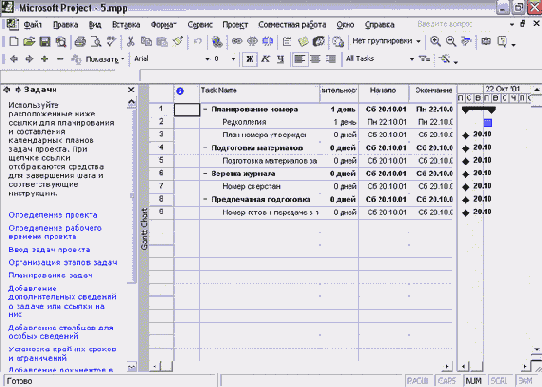Screen dimensions: 542x387
Task: Save the project with the floppy disk icon
Action: click(45, 42)
